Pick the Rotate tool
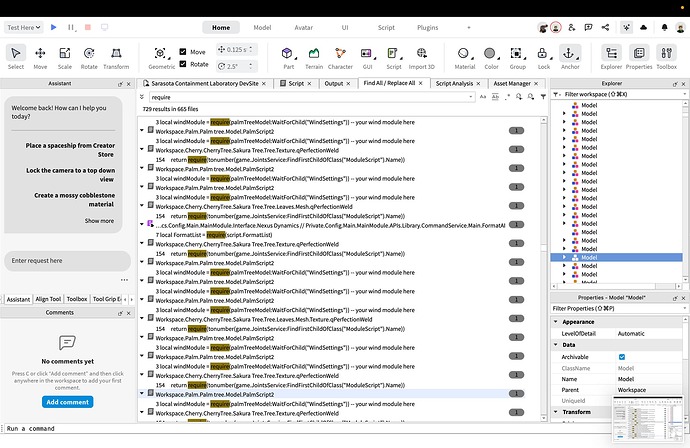Screen dimensions: 690x448 (x=89, y=58)
